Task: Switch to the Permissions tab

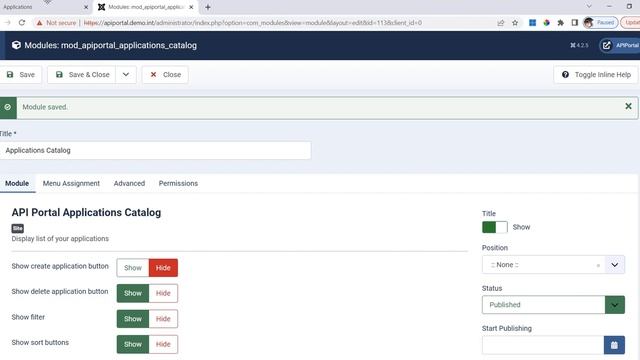Action: [178, 183]
